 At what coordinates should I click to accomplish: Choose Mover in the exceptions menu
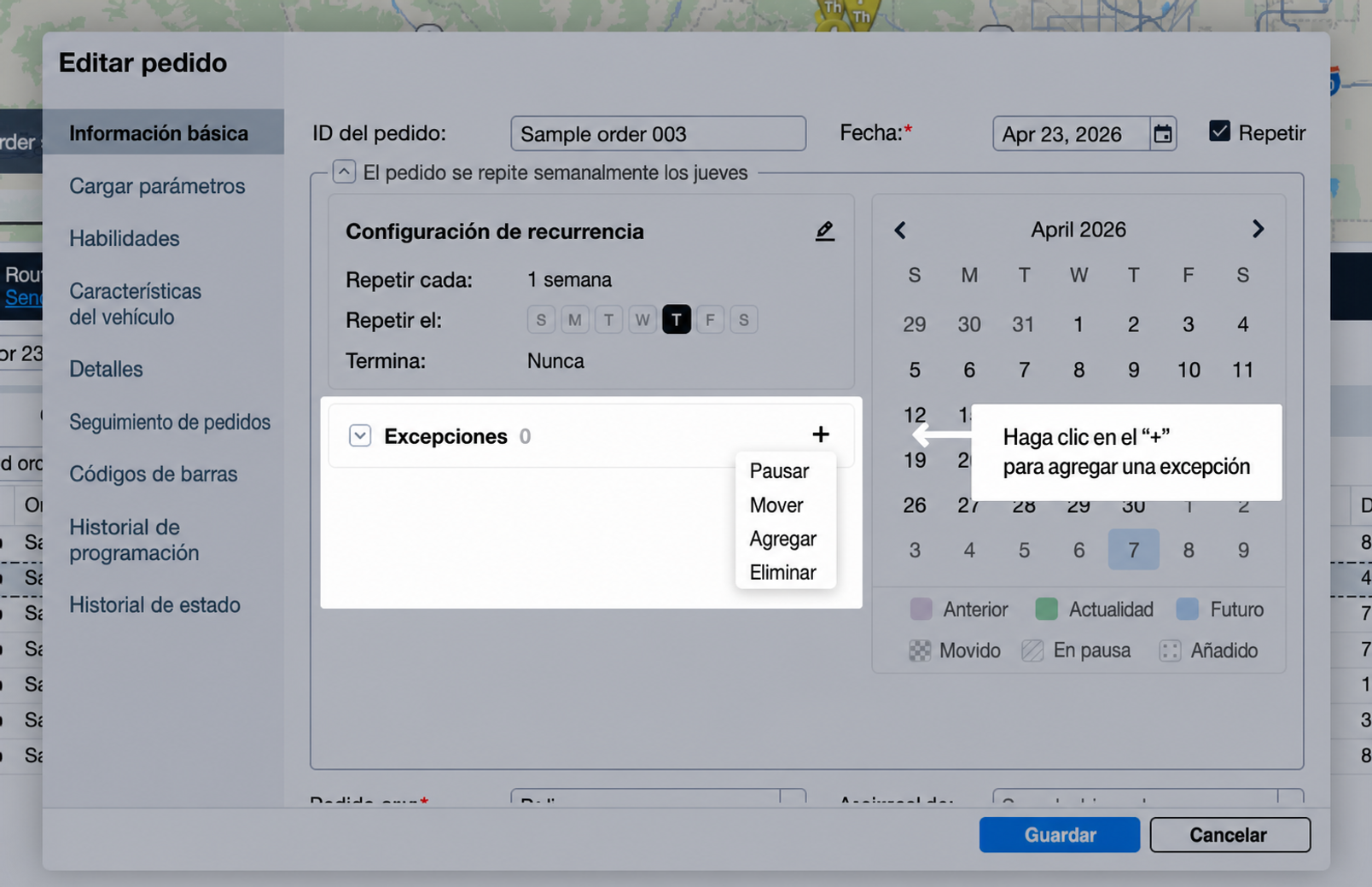(776, 505)
